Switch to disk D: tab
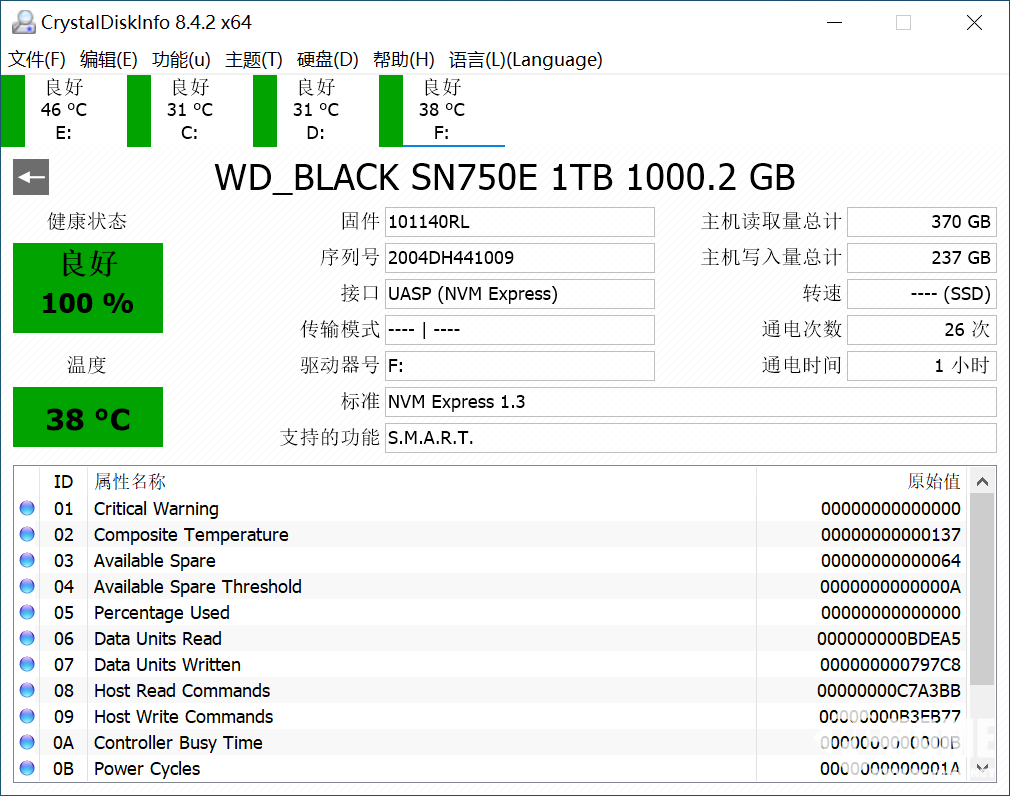 tap(316, 110)
